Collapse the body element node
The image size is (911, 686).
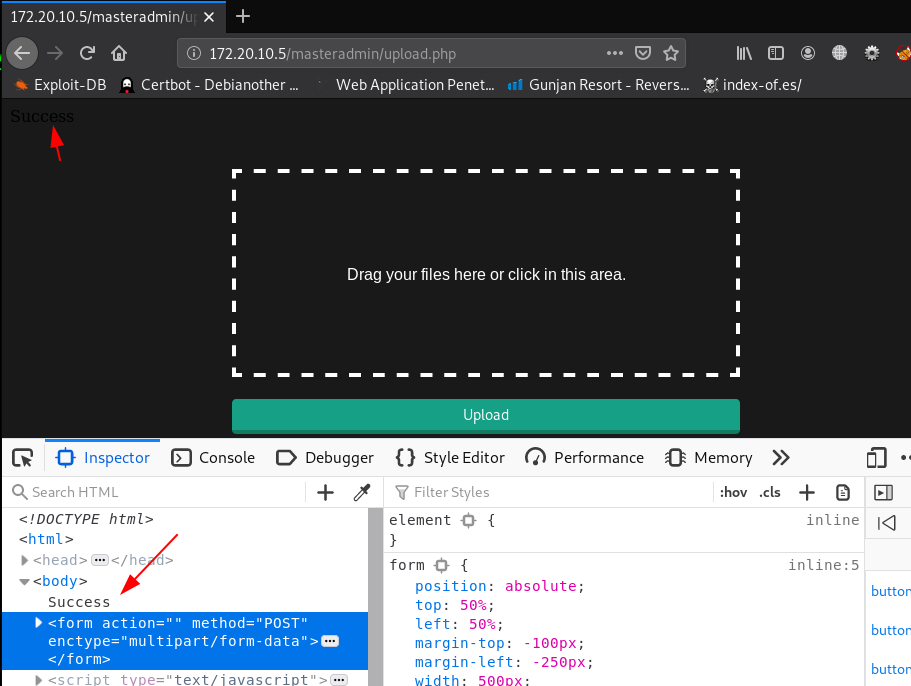24,581
